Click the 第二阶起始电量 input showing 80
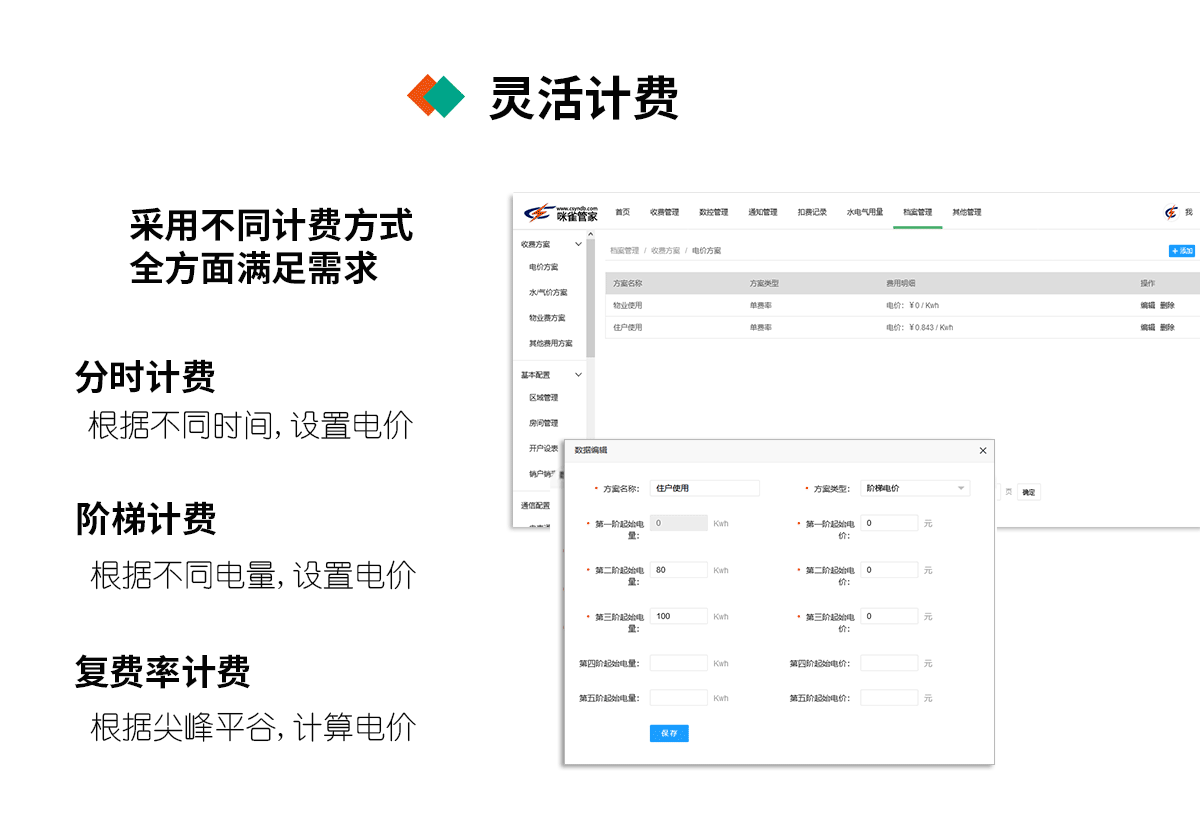The height and width of the screenshot is (831, 1200). pyautogui.click(x=678, y=570)
